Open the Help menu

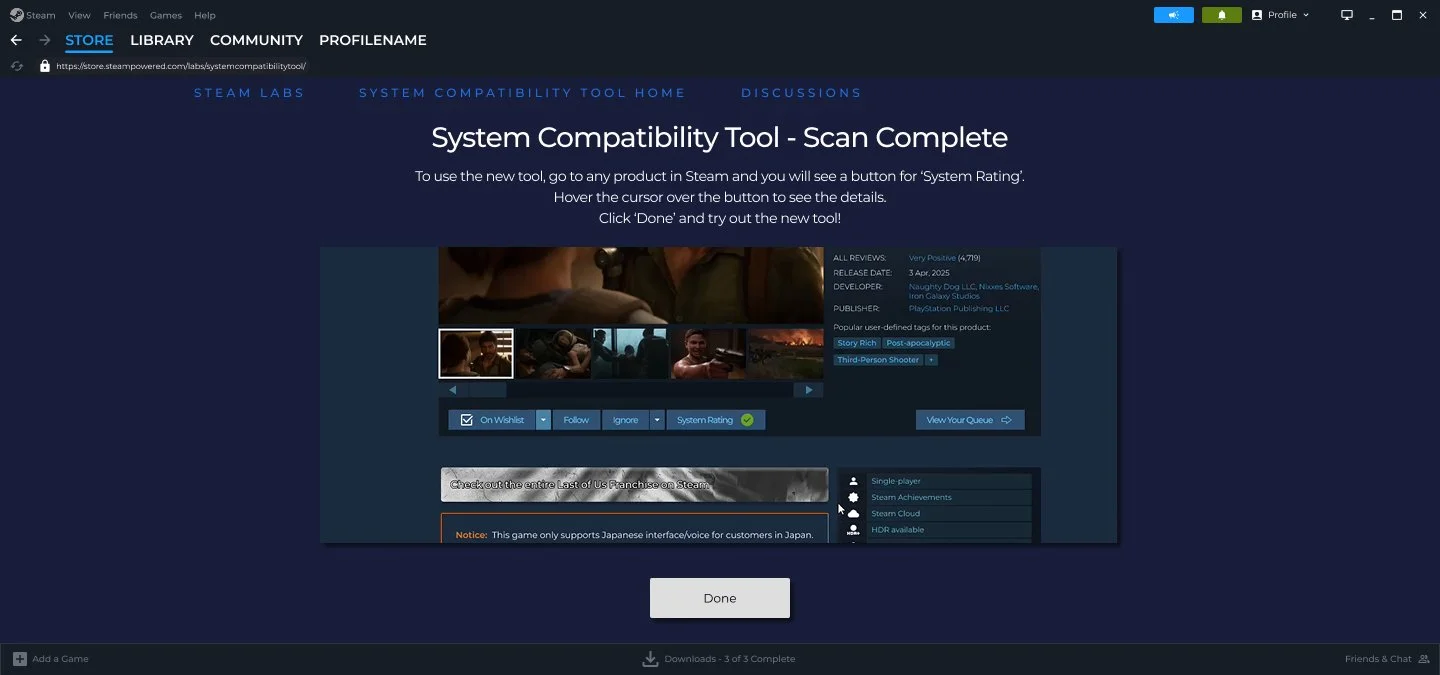204,15
